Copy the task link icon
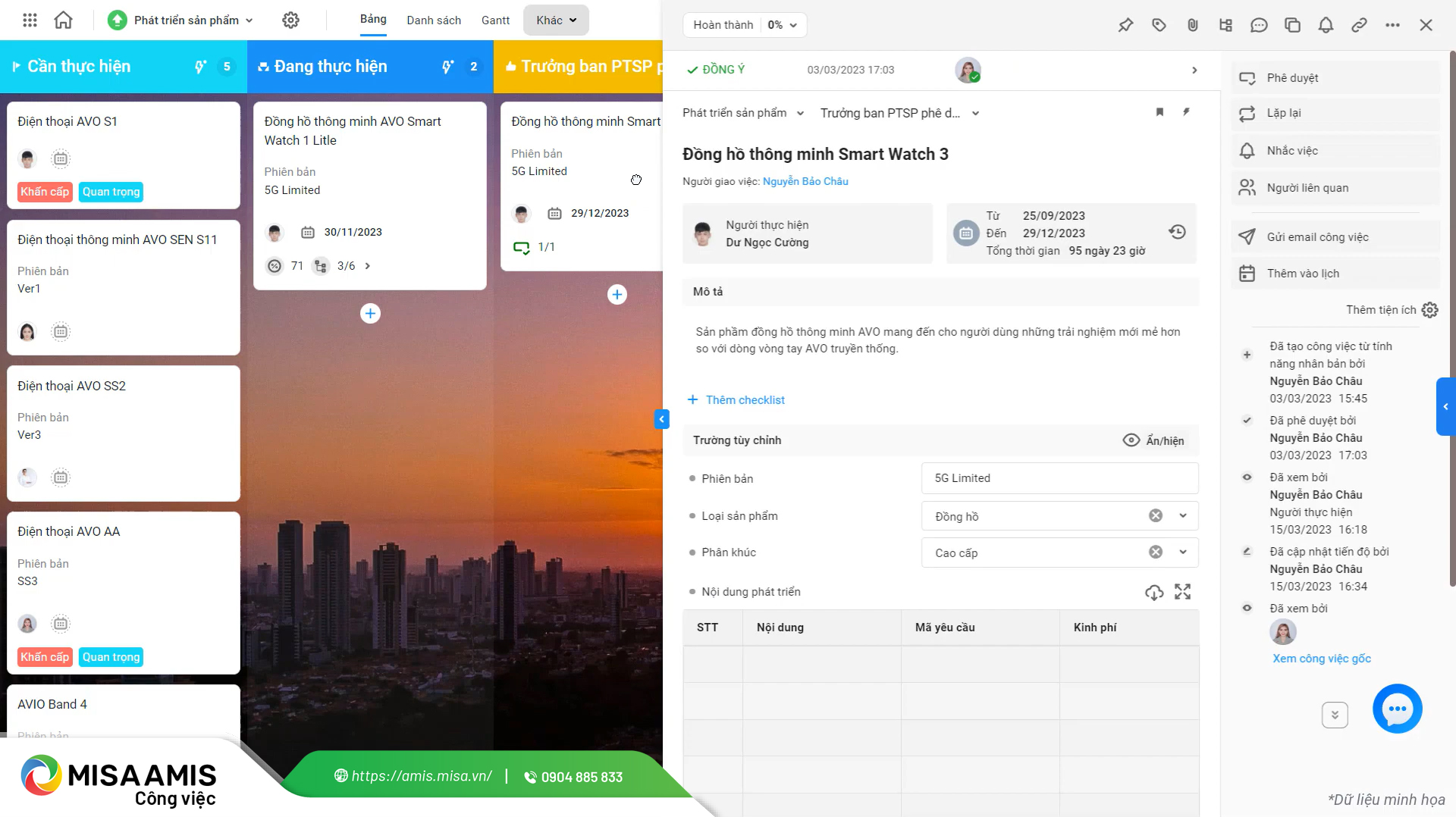Viewport: 1456px width, 817px height. [x=1359, y=25]
